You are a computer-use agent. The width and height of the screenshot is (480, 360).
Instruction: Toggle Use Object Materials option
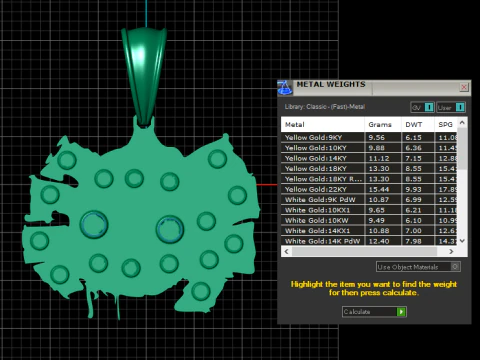(x=418, y=267)
